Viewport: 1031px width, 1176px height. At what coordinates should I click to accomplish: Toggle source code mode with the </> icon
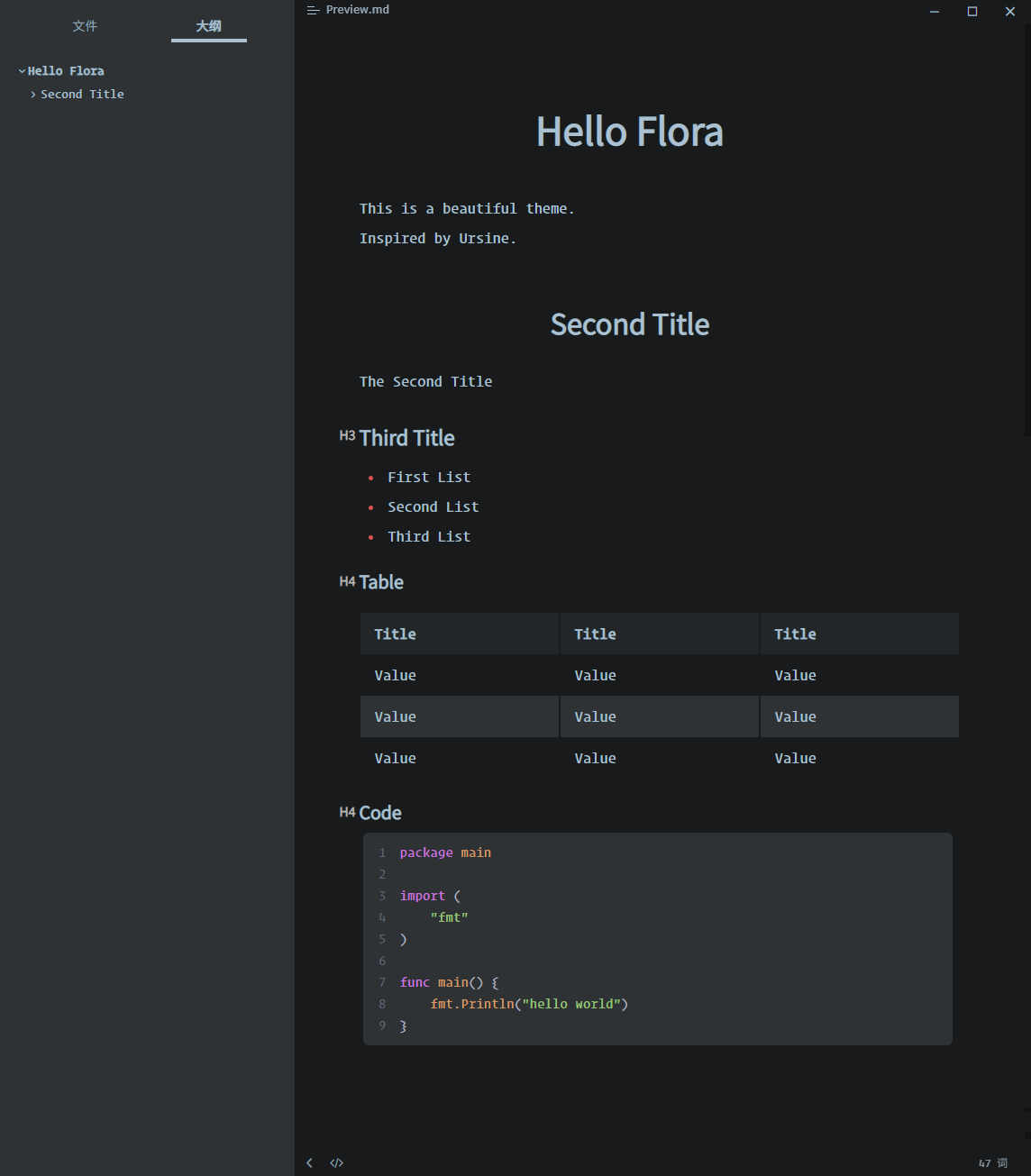click(x=336, y=1162)
